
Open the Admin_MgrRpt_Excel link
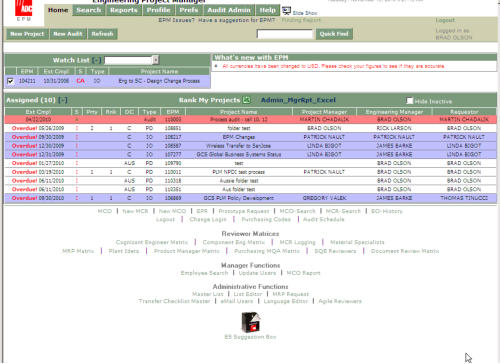[x=298, y=100]
